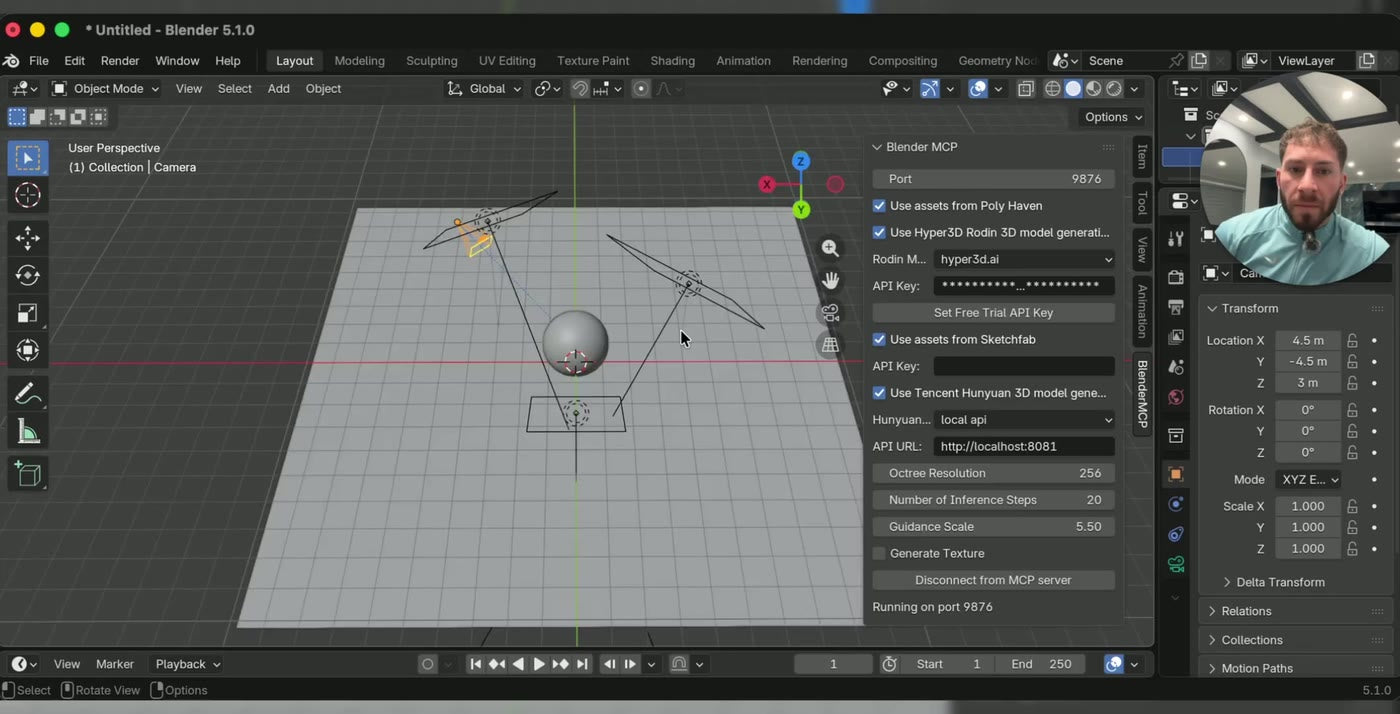
Task: Uncheck Use assets from Poly Haven
Action: pyautogui.click(x=879, y=206)
